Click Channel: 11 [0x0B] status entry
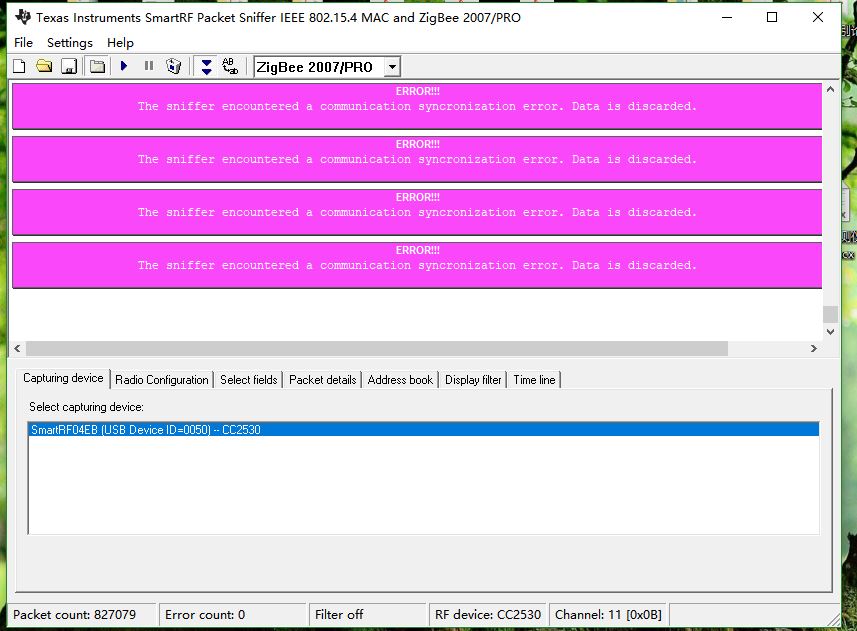This screenshot has height=631, width=857. (x=608, y=615)
